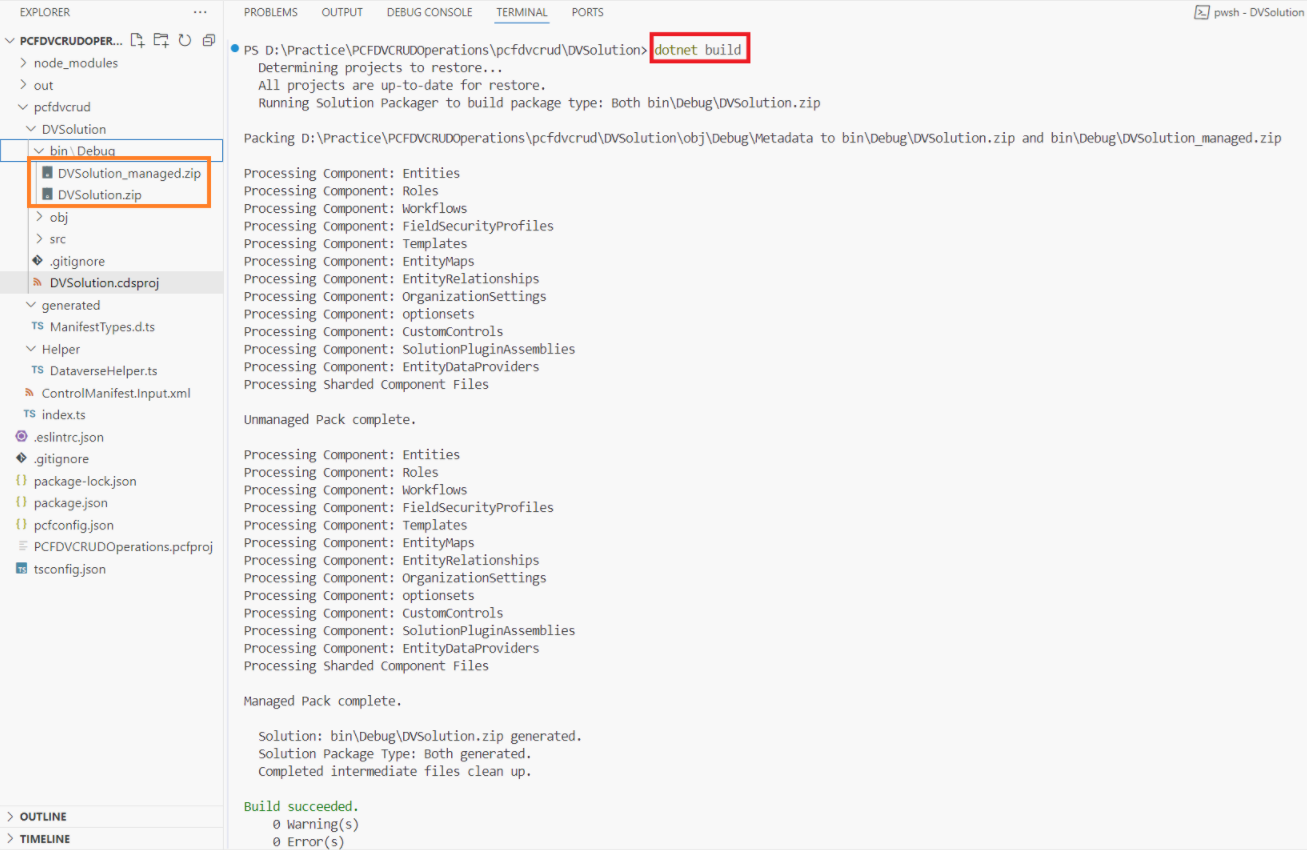Open the DEBUG CONSOLE tab

point(429,13)
